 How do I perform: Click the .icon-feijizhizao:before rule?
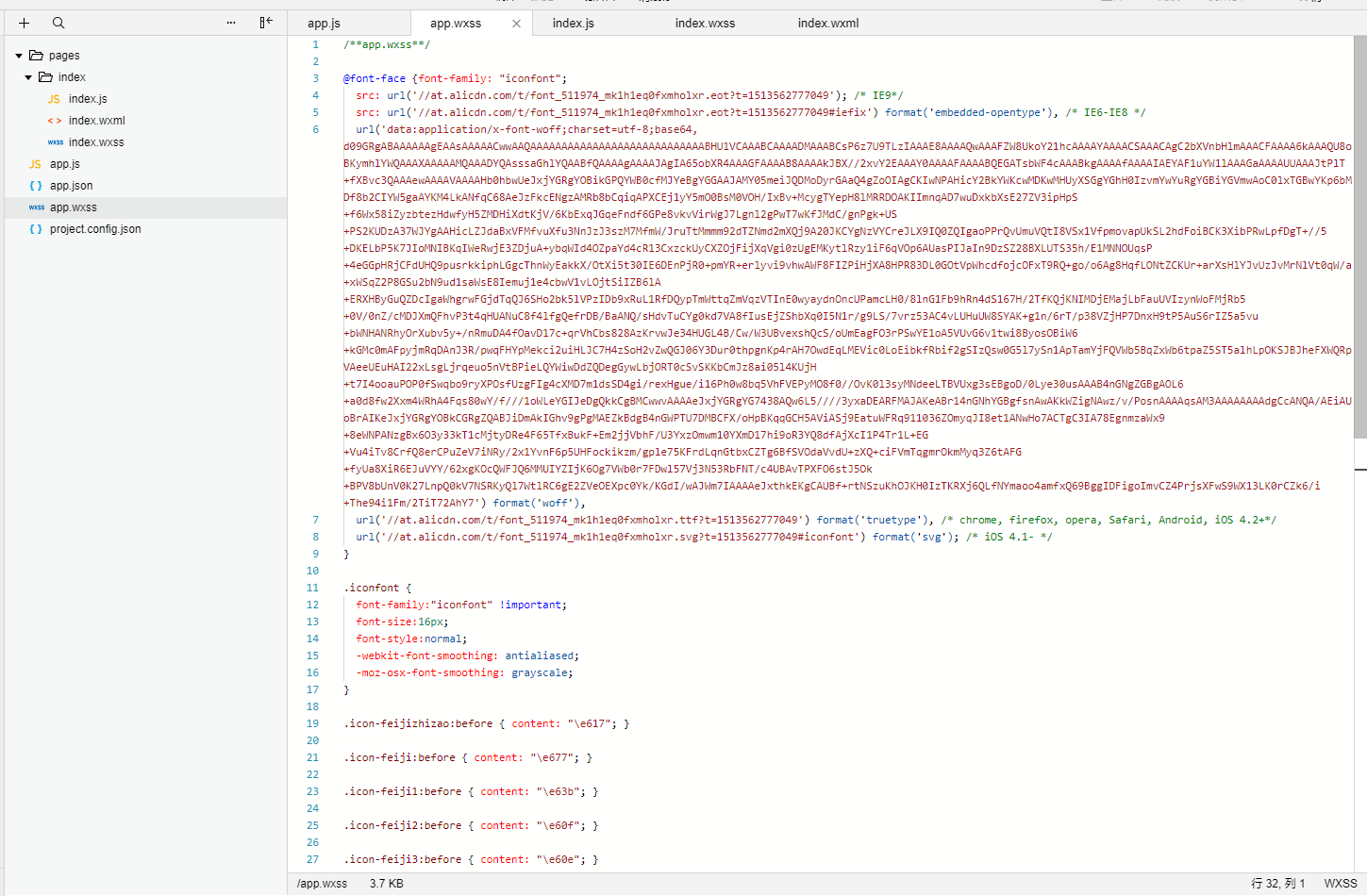(486, 723)
